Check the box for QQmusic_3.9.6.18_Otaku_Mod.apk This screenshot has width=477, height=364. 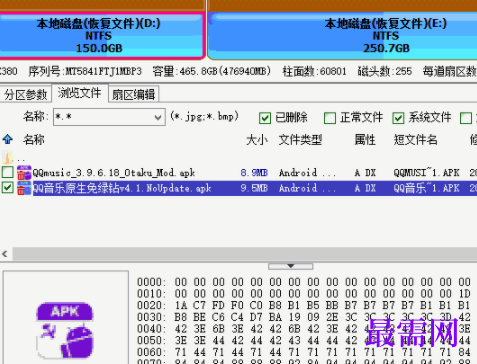point(7,173)
